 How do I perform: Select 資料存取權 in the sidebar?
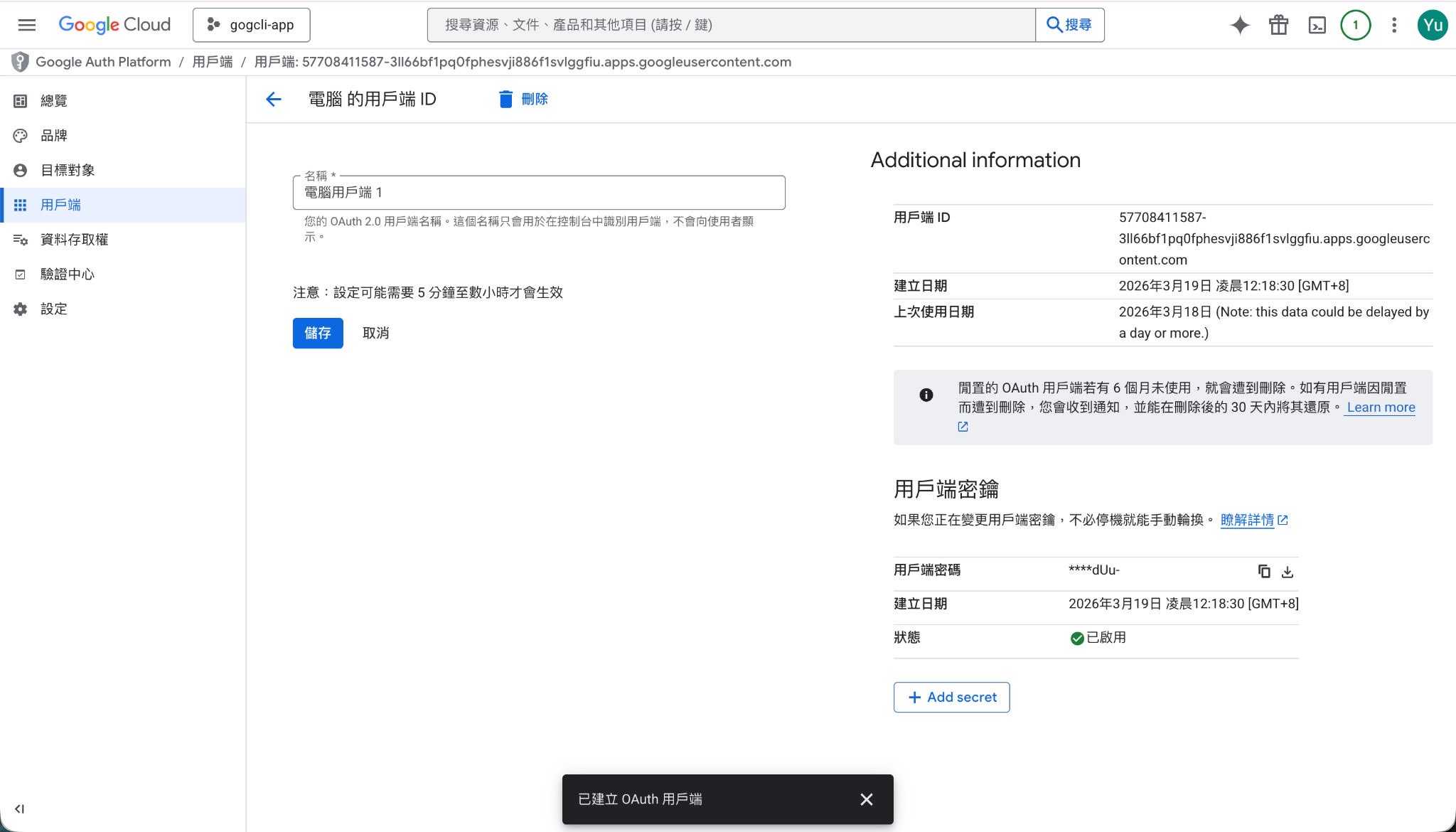[x=74, y=240]
